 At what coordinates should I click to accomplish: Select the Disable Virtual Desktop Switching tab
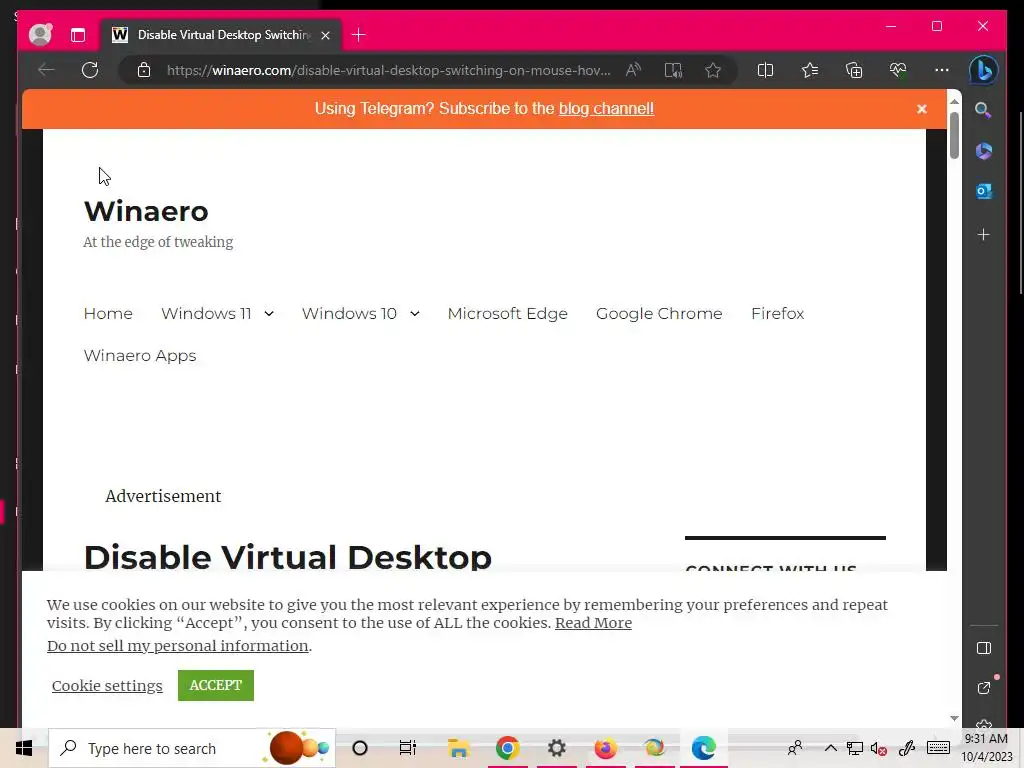(x=221, y=35)
